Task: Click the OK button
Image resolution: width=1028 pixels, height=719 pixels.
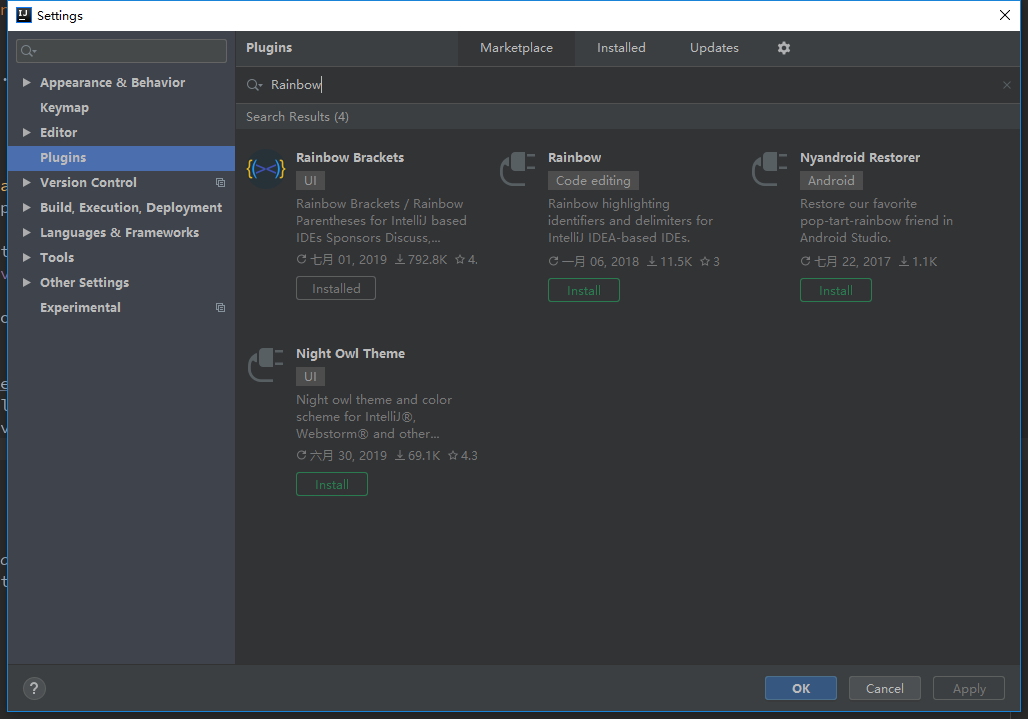Action: 800,688
